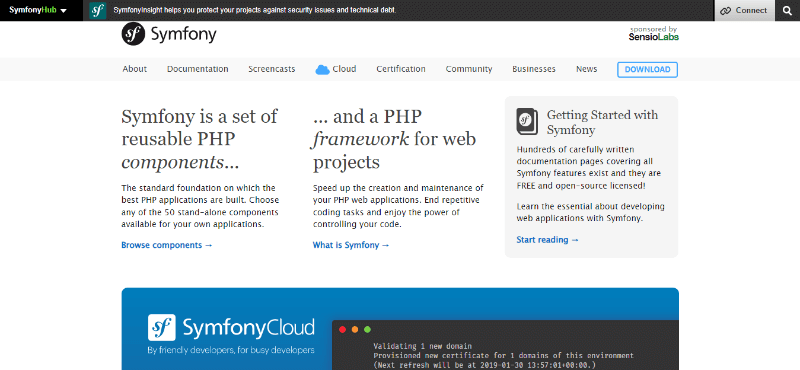
Task: Open the Certification menu item
Action: click(x=401, y=69)
